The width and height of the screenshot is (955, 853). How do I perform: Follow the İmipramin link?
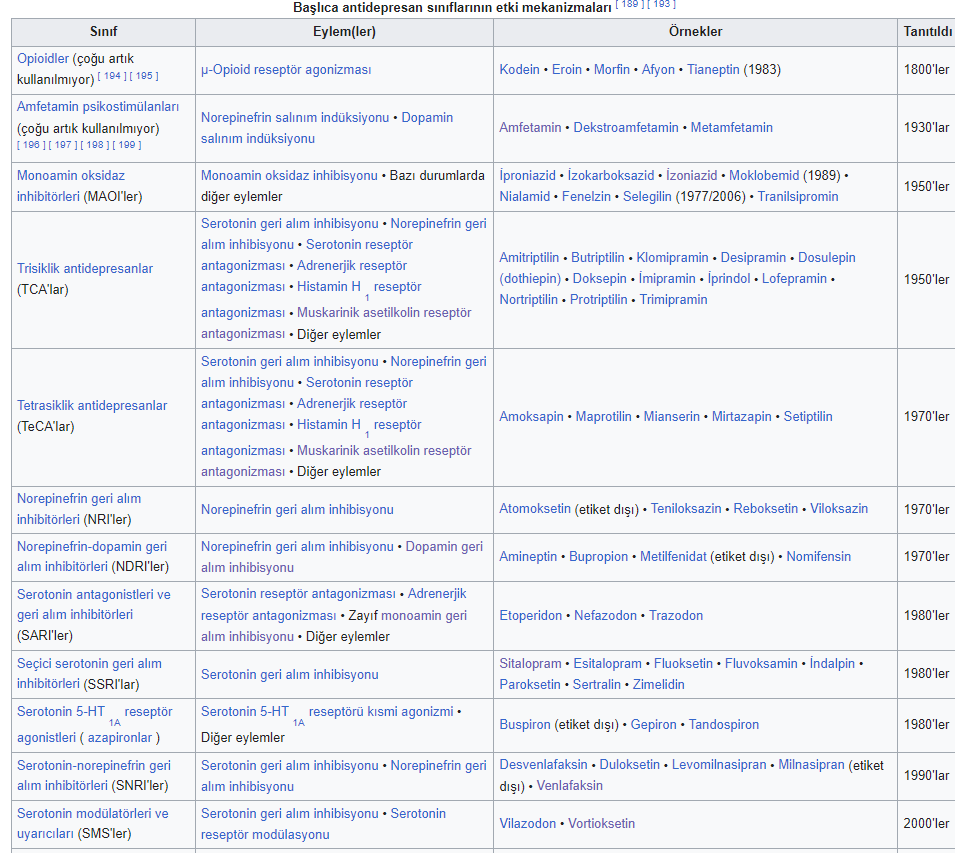[x=667, y=278]
